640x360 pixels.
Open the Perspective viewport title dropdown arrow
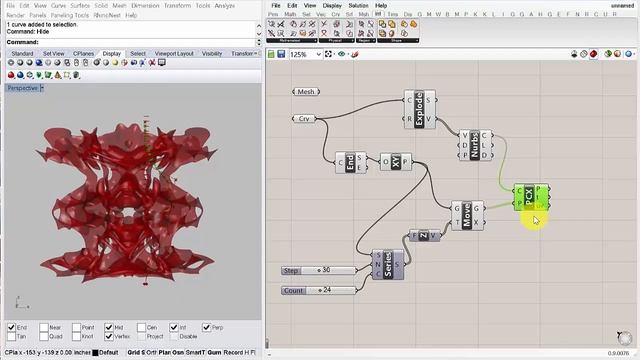coord(42,88)
